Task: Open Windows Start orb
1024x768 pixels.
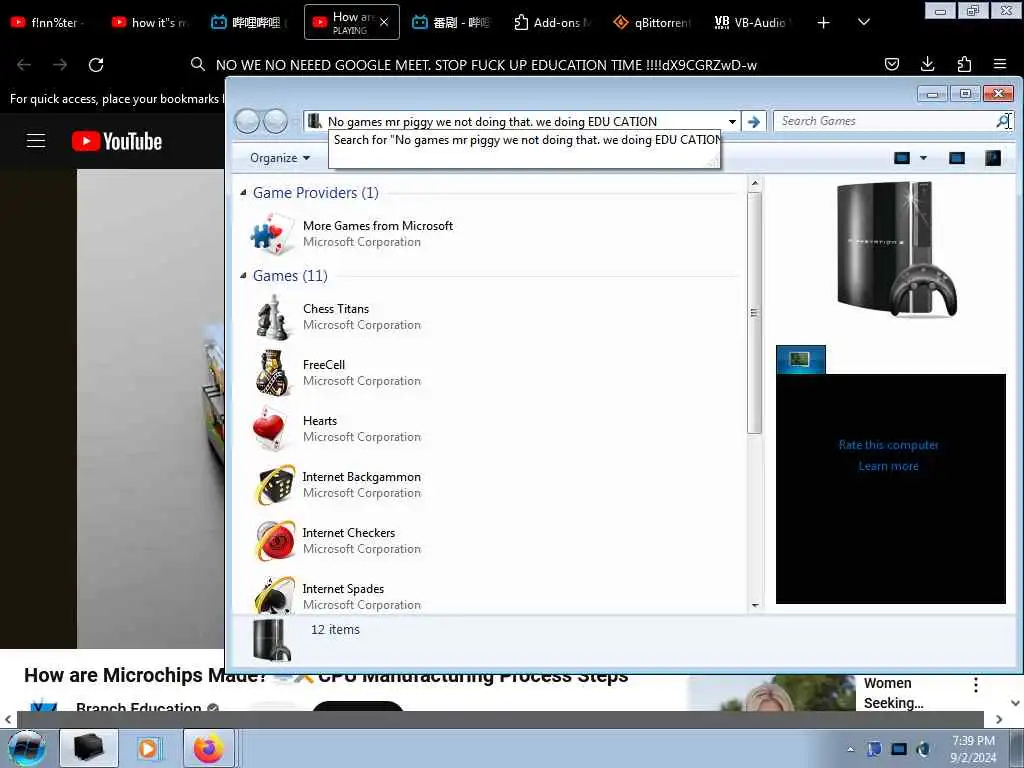Action: (27, 748)
